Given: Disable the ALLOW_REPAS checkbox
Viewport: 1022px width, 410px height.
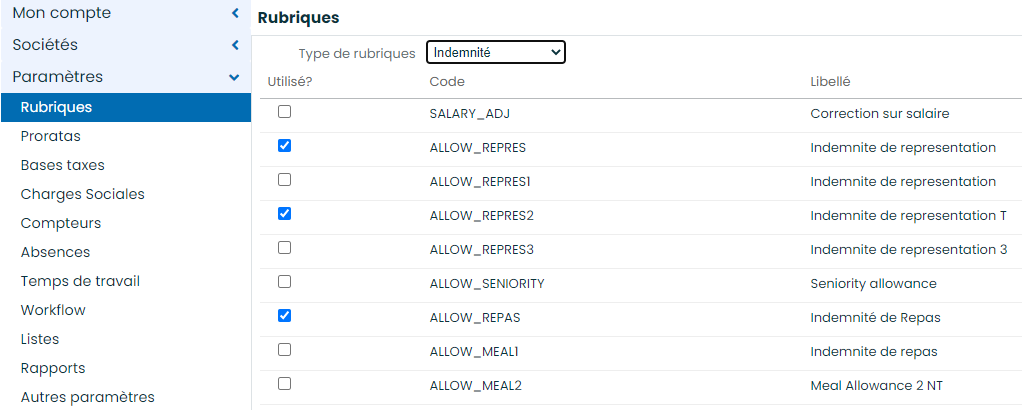Looking at the screenshot, I should click(284, 315).
